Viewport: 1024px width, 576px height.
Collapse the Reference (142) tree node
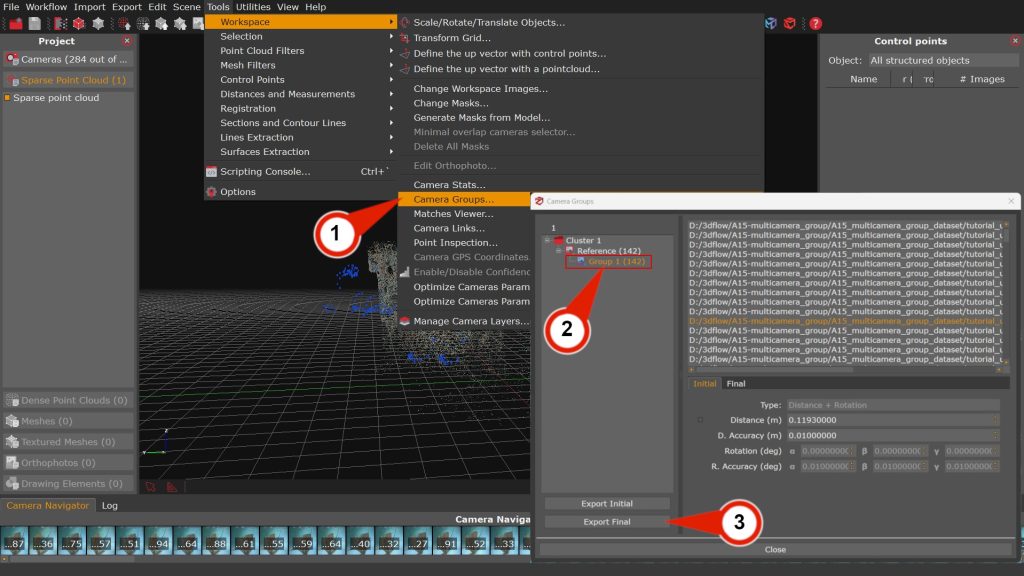click(558, 251)
